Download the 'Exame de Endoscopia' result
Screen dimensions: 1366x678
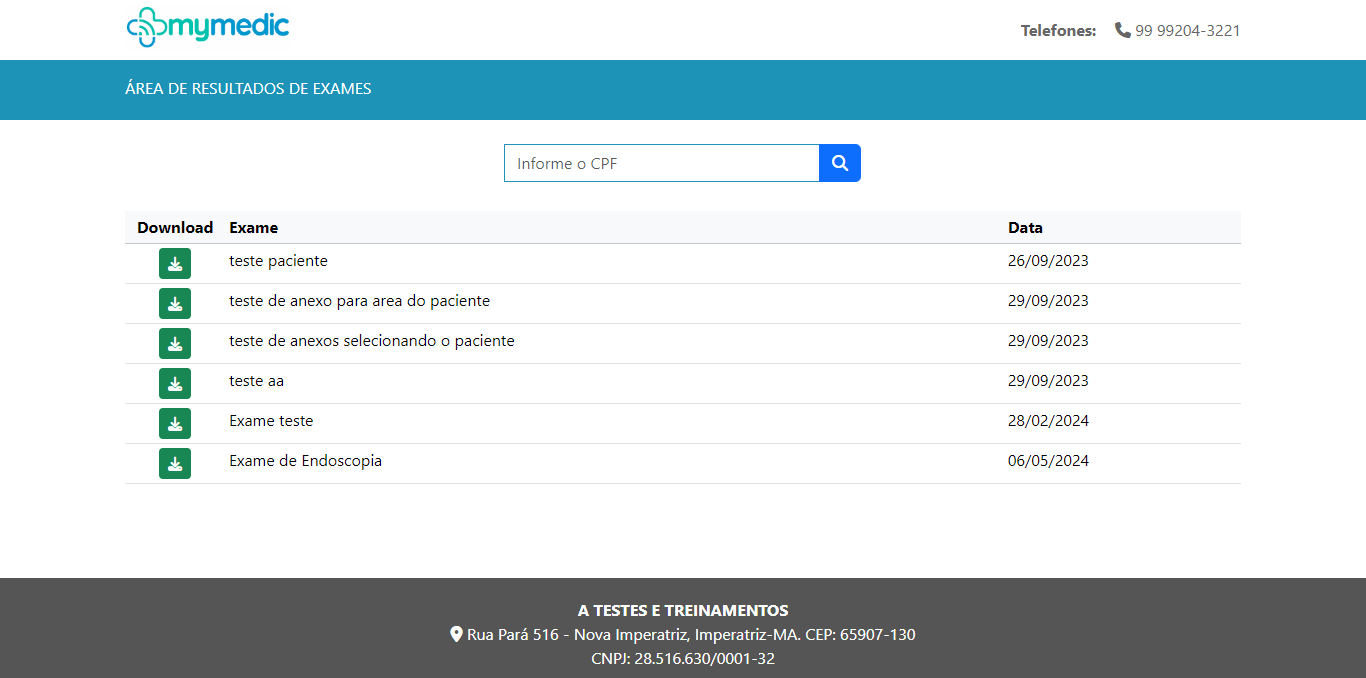point(175,463)
